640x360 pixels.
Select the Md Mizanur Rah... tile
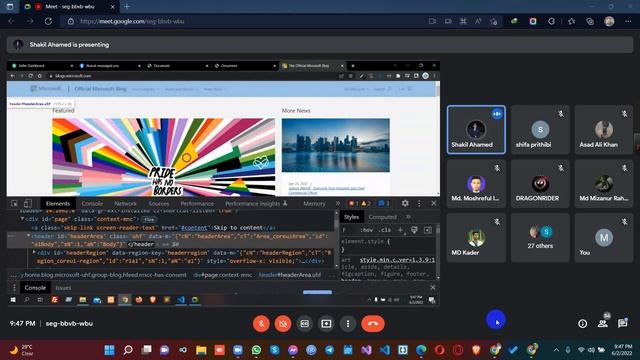[604, 184]
